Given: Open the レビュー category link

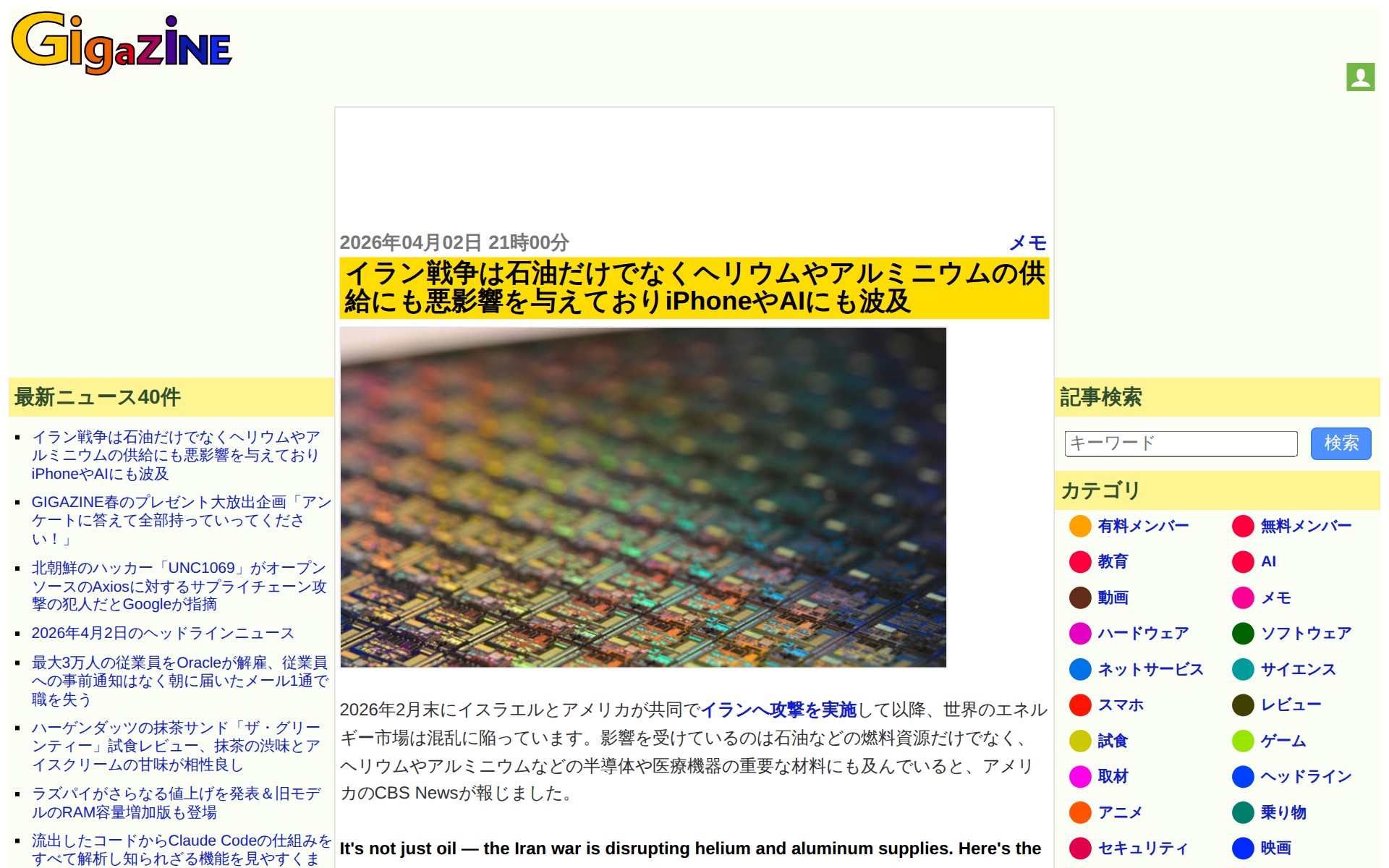Looking at the screenshot, I should [x=1291, y=705].
